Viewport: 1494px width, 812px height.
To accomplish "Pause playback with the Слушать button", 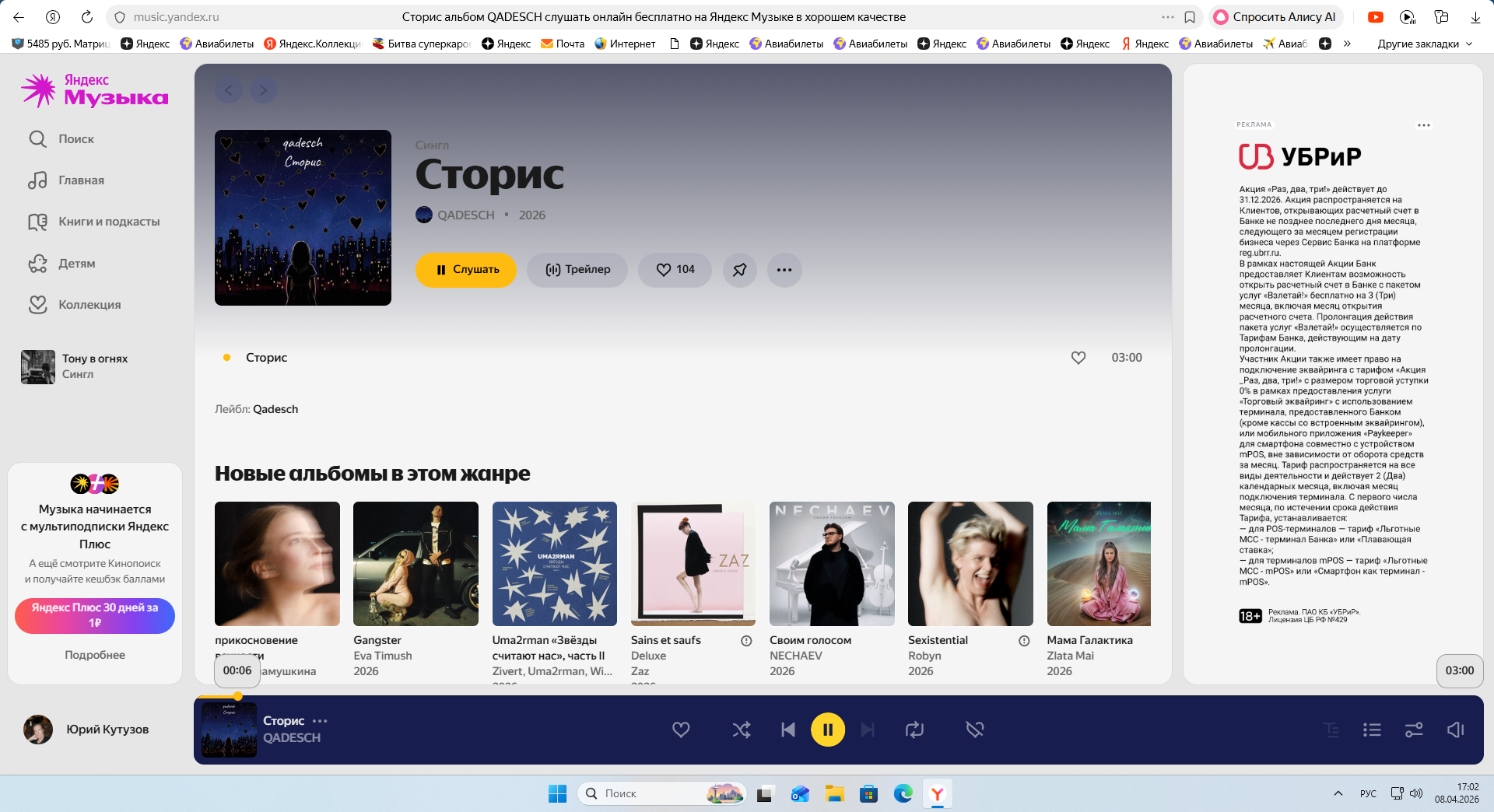I will (465, 270).
